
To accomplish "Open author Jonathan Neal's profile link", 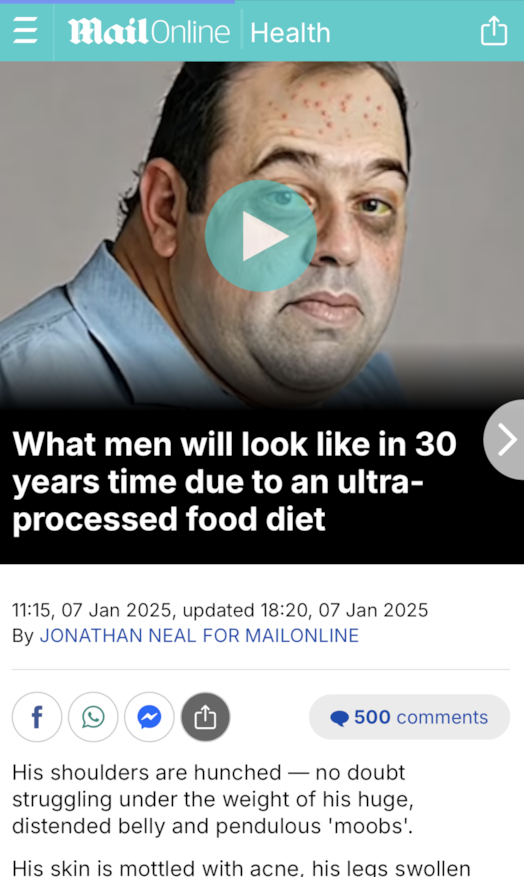I will point(199,635).
